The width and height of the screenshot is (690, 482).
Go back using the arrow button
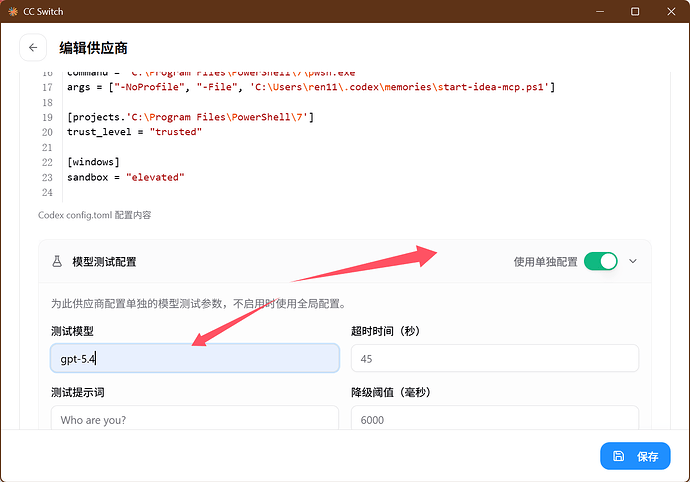[x=33, y=48]
